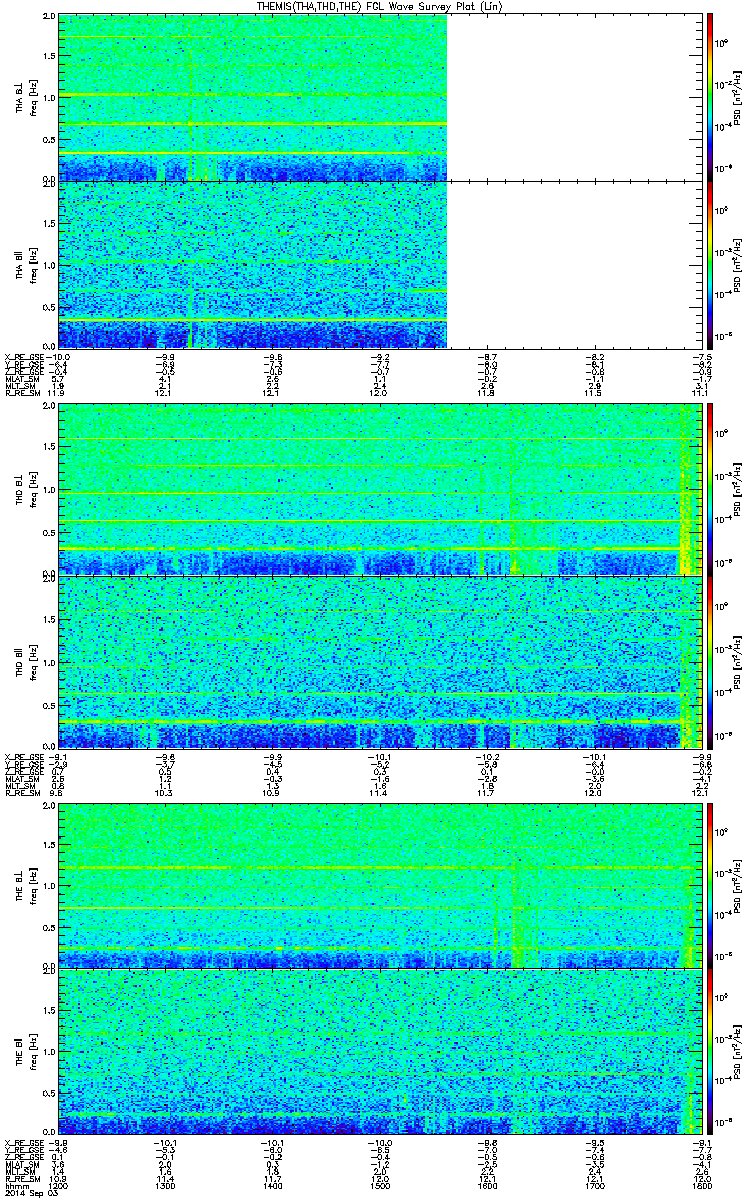Click the '0.5' frequency tick of the THE B-parallel panel
750x1200 pixels.
point(48,1093)
